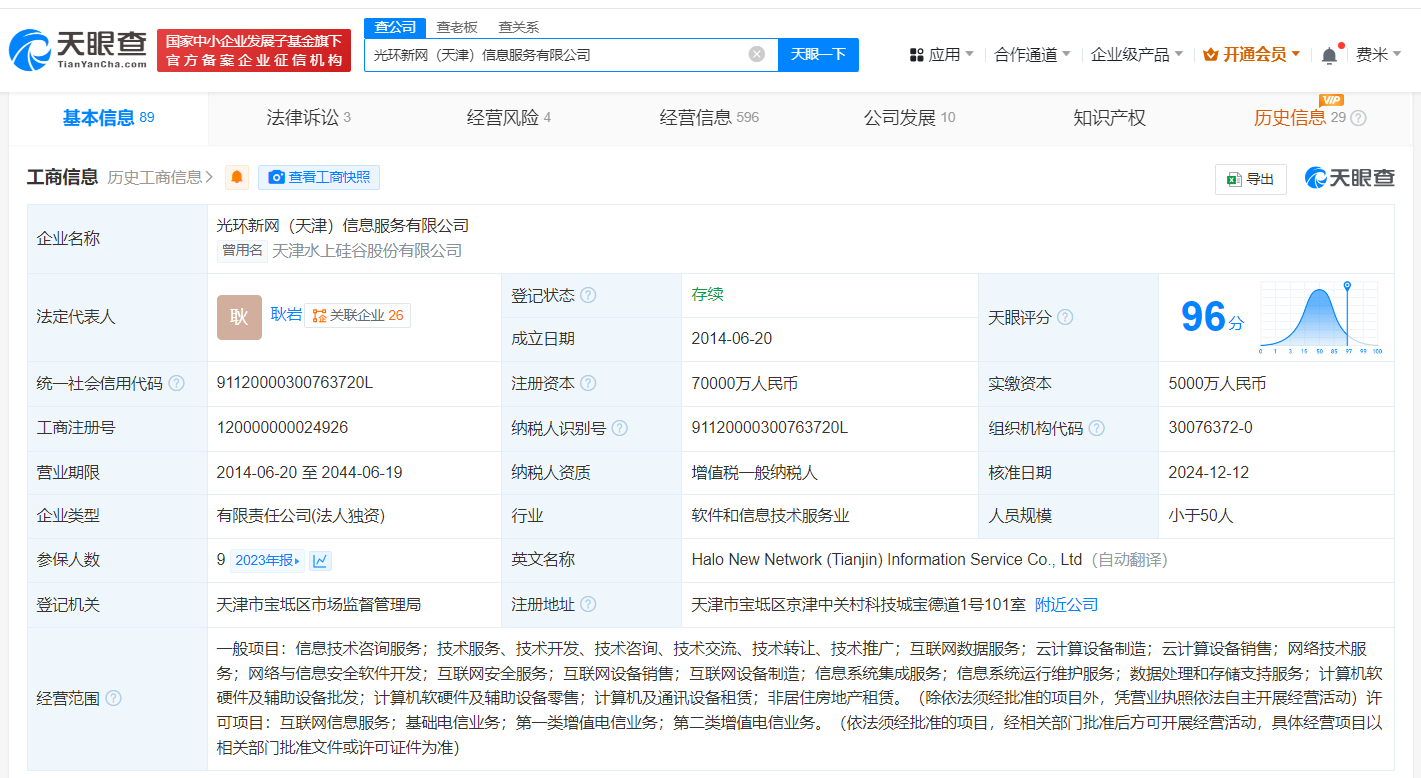Click the help icon next to 注册资本
Image resolution: width=1421 pixels, height=778 pixels.
(x=588, y=383)
